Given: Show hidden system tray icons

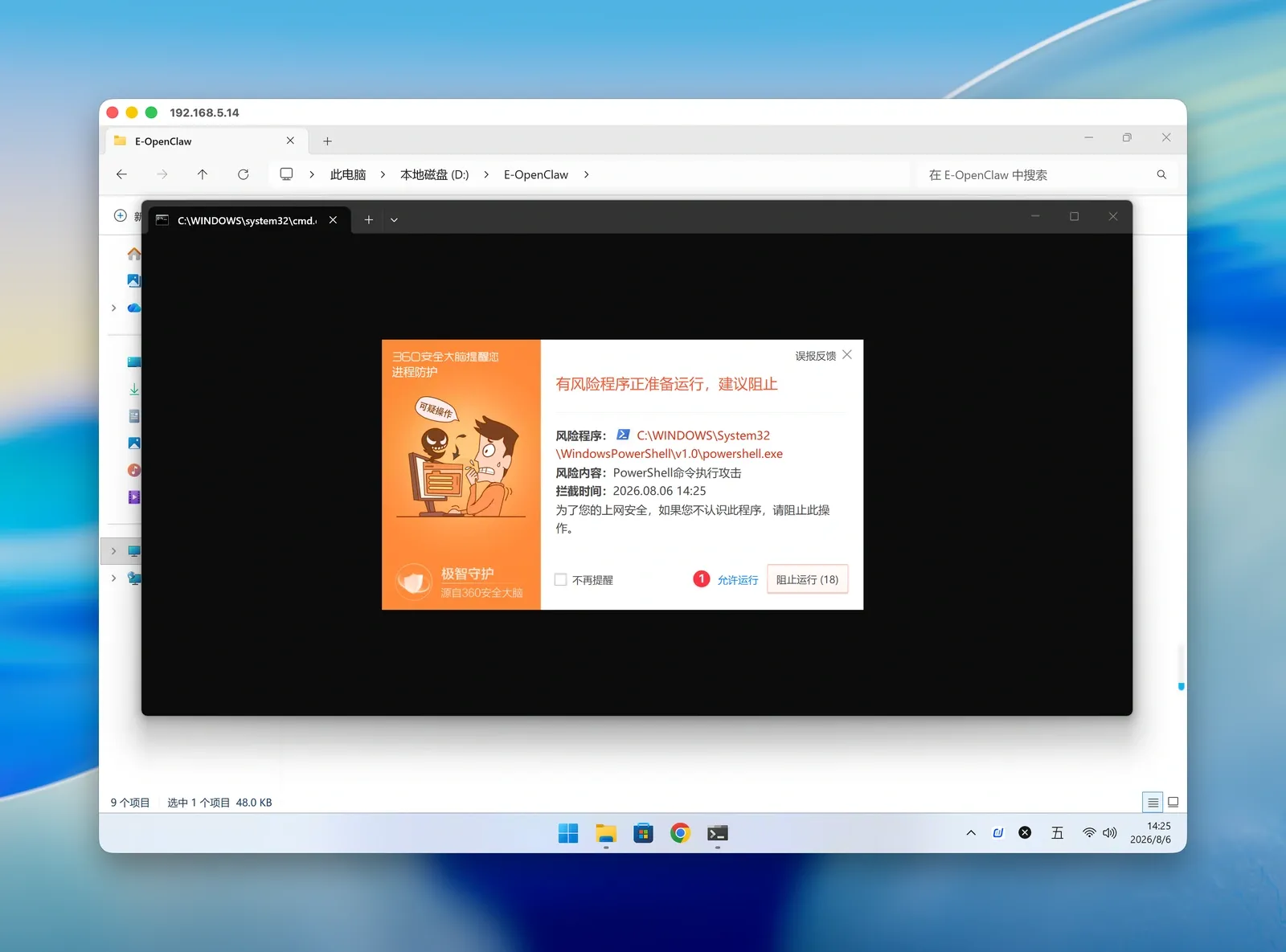Looking at the screenshot, I should pos(971,833).
